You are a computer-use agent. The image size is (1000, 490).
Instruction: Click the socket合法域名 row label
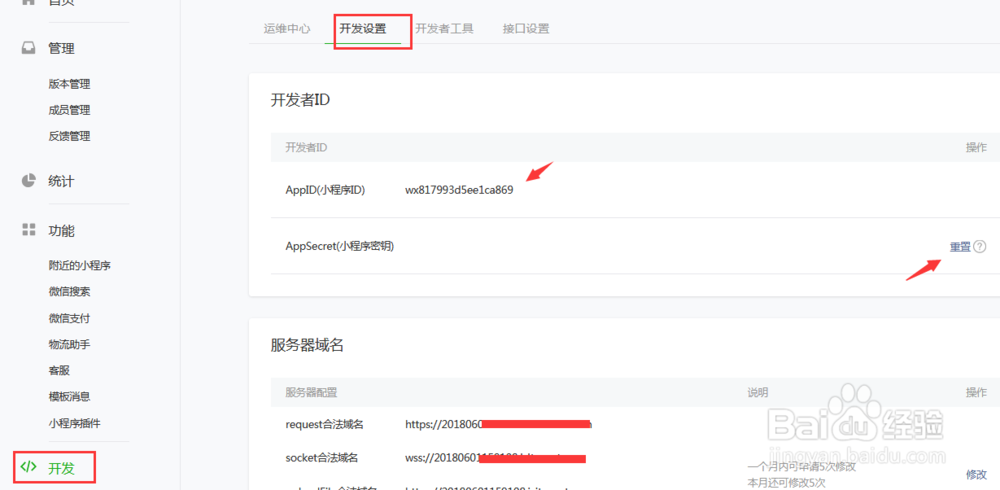pos(321,457)
